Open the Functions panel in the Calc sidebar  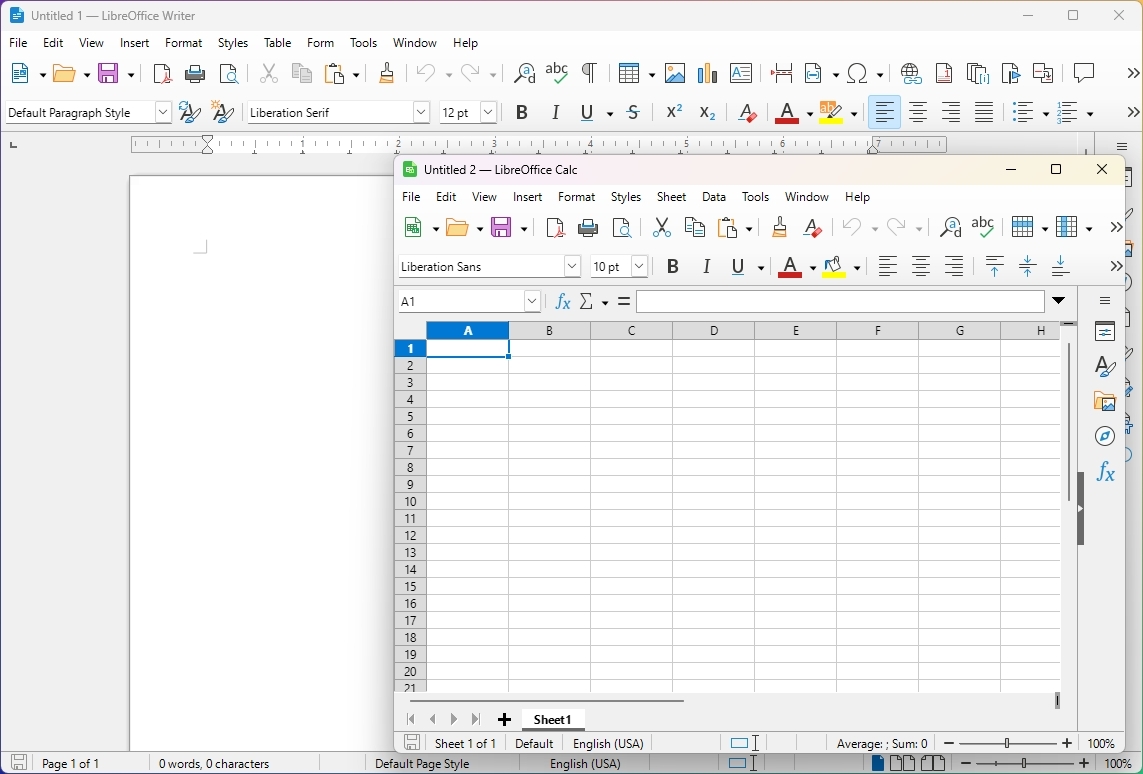(x=1106, y=472)
